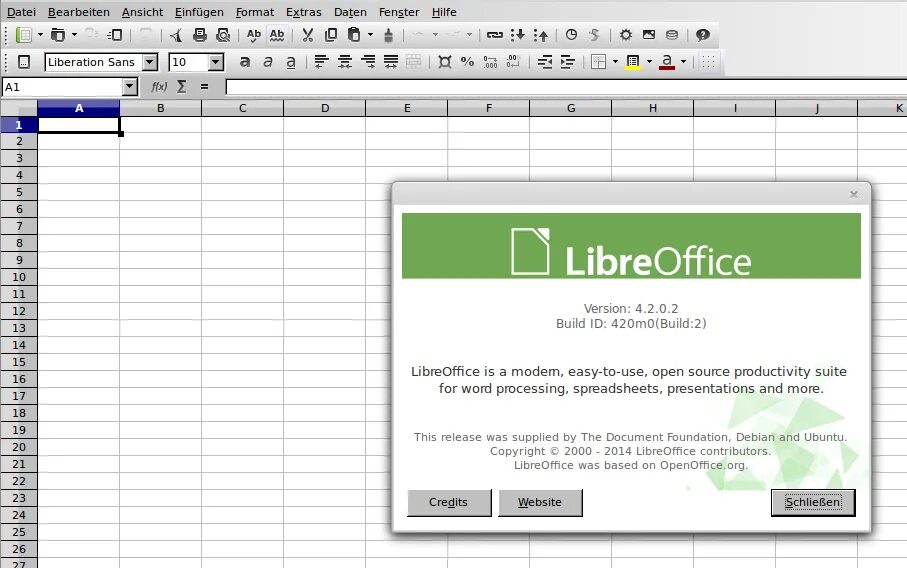Add a decimal place
Image resolution: width=907 pixels, height=568 pixels.
tap(491, 62)
